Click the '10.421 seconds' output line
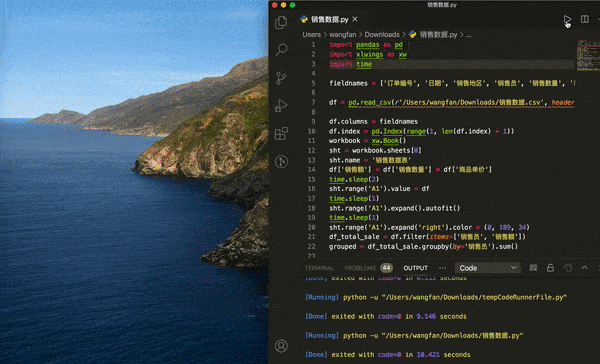The width and height of the screenshot is (600, 364). [x=388, y=354]
